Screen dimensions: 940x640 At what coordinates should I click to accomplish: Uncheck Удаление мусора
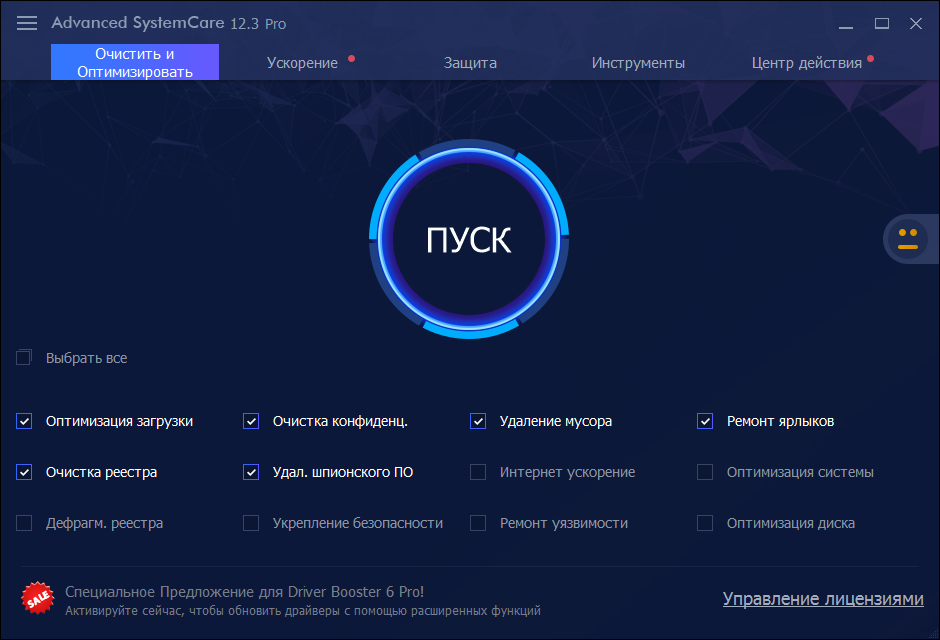(477, 421)
